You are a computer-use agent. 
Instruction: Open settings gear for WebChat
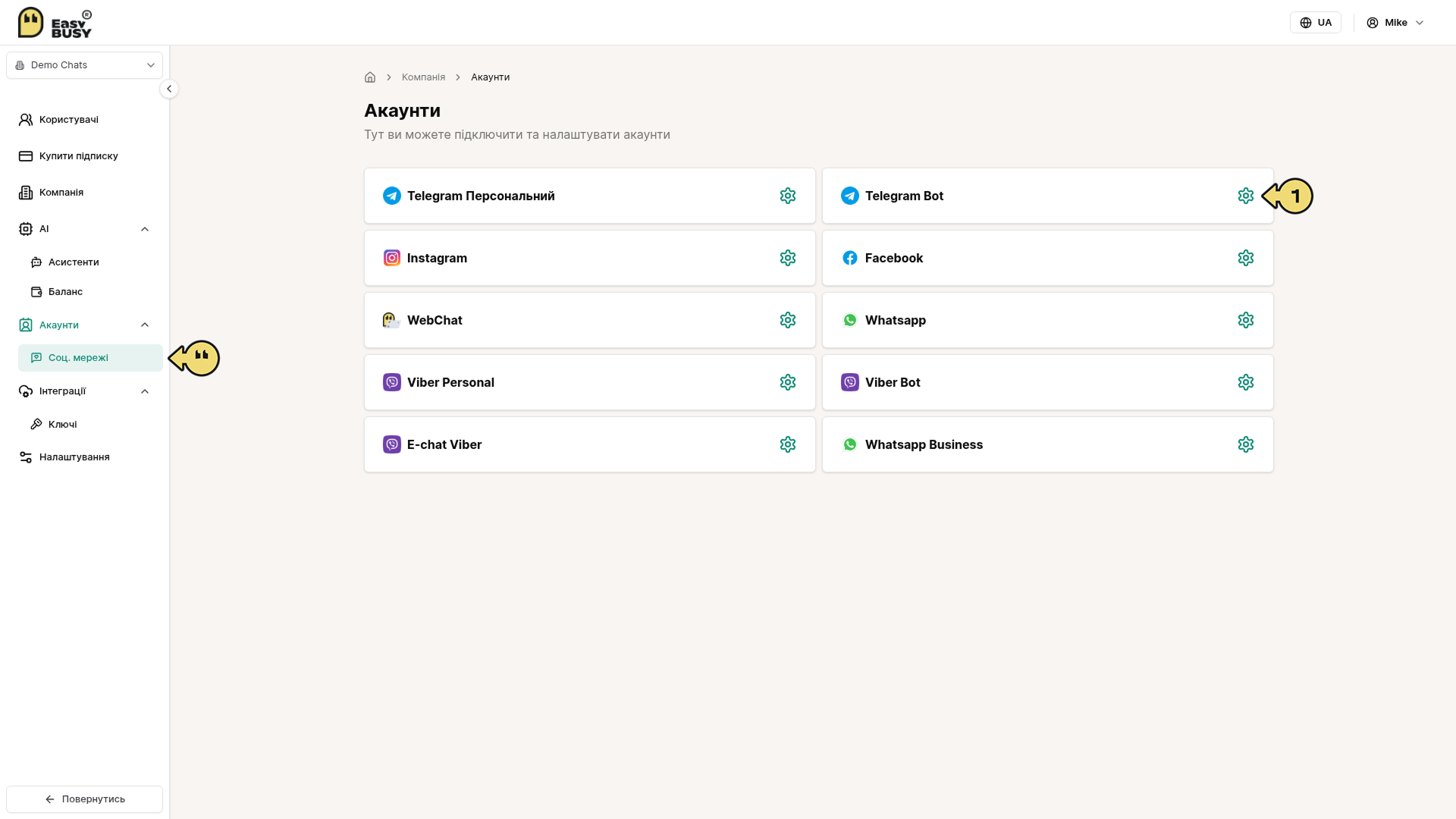[788, 320]
